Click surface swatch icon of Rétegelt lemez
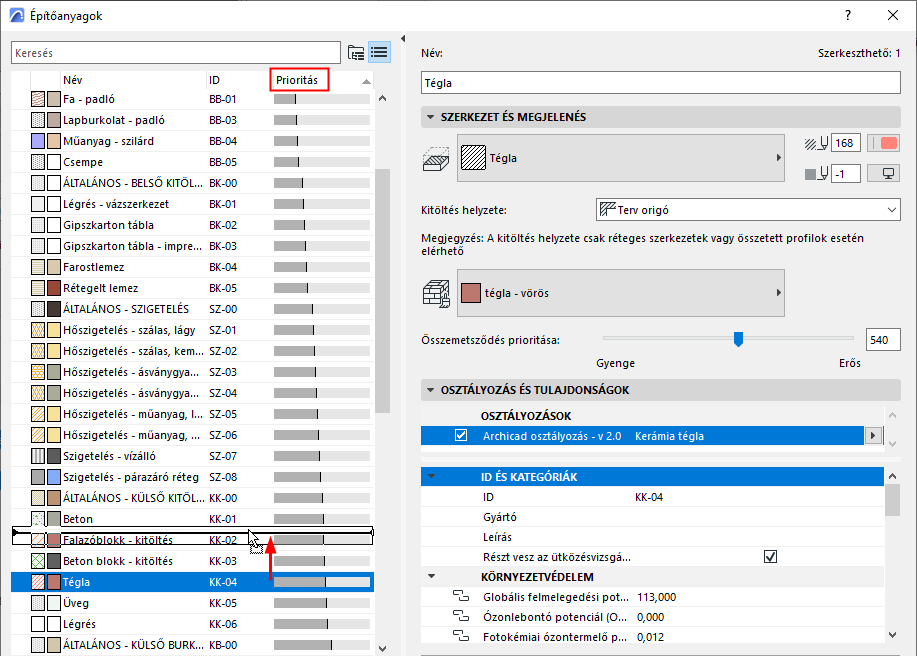The height and width of the screenshot is (656, 917). pyautogui.click(x=54, y=288)
